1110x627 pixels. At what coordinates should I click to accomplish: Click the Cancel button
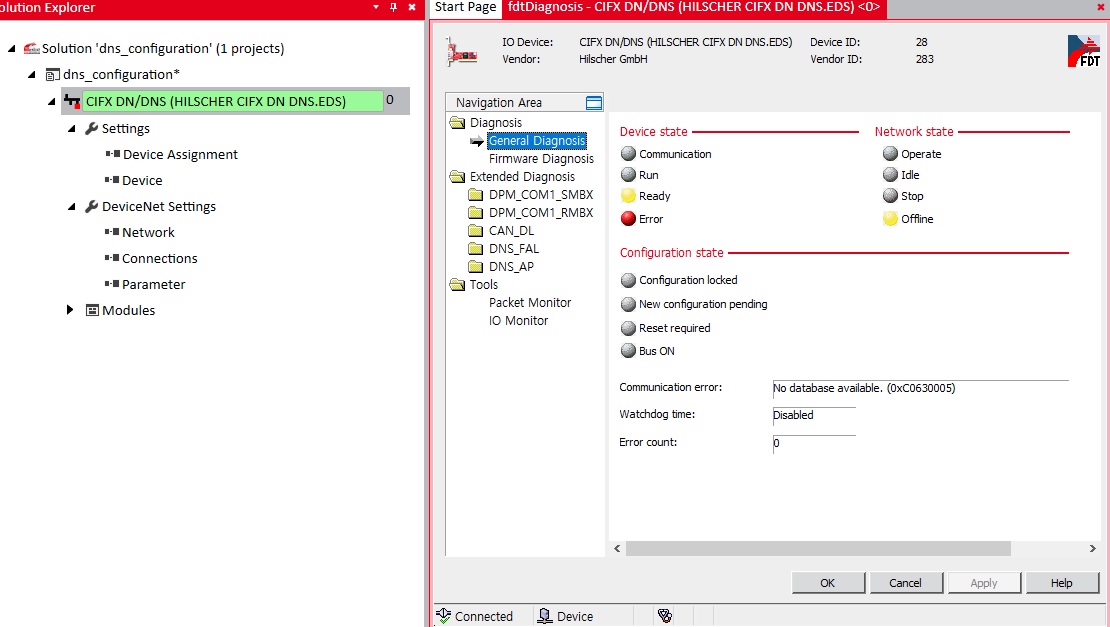pyautogui.click(x=905, y=582)
